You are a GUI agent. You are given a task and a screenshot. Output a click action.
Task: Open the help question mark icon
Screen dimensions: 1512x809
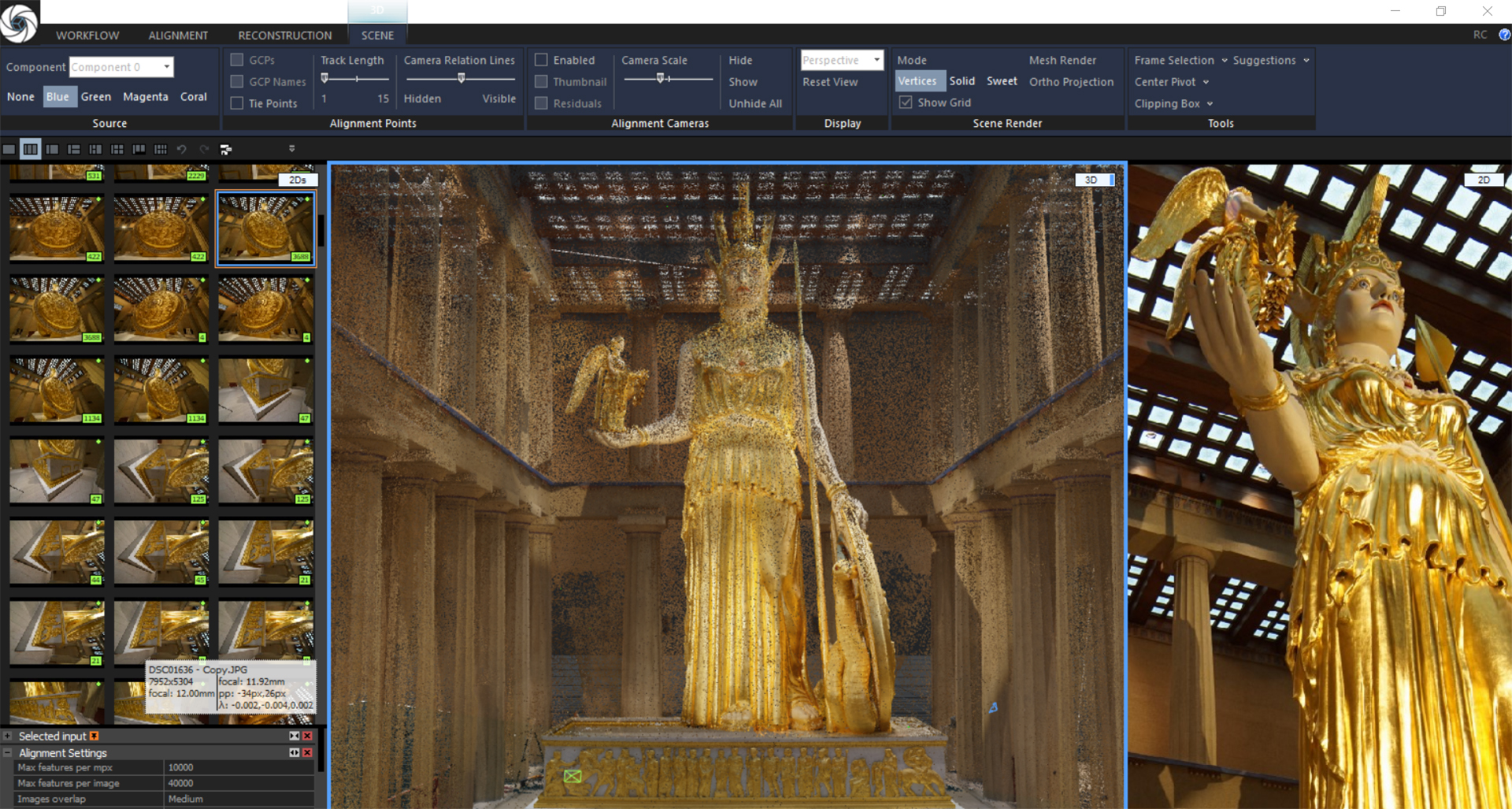click(x=1504, y=35)
